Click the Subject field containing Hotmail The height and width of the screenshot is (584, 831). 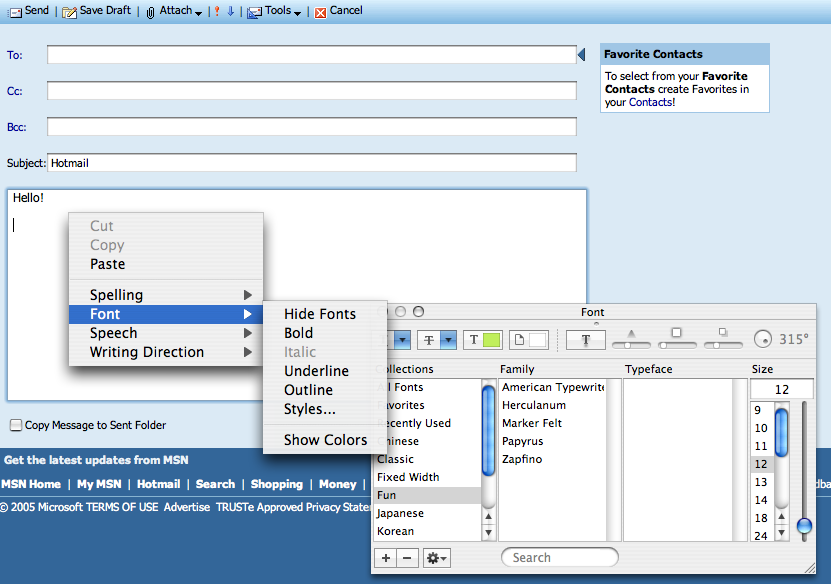[312, 163]
